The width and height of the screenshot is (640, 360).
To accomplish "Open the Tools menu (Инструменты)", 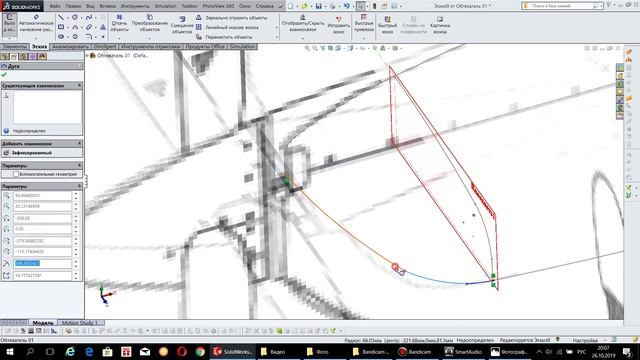I will click(x=136, y=6).
